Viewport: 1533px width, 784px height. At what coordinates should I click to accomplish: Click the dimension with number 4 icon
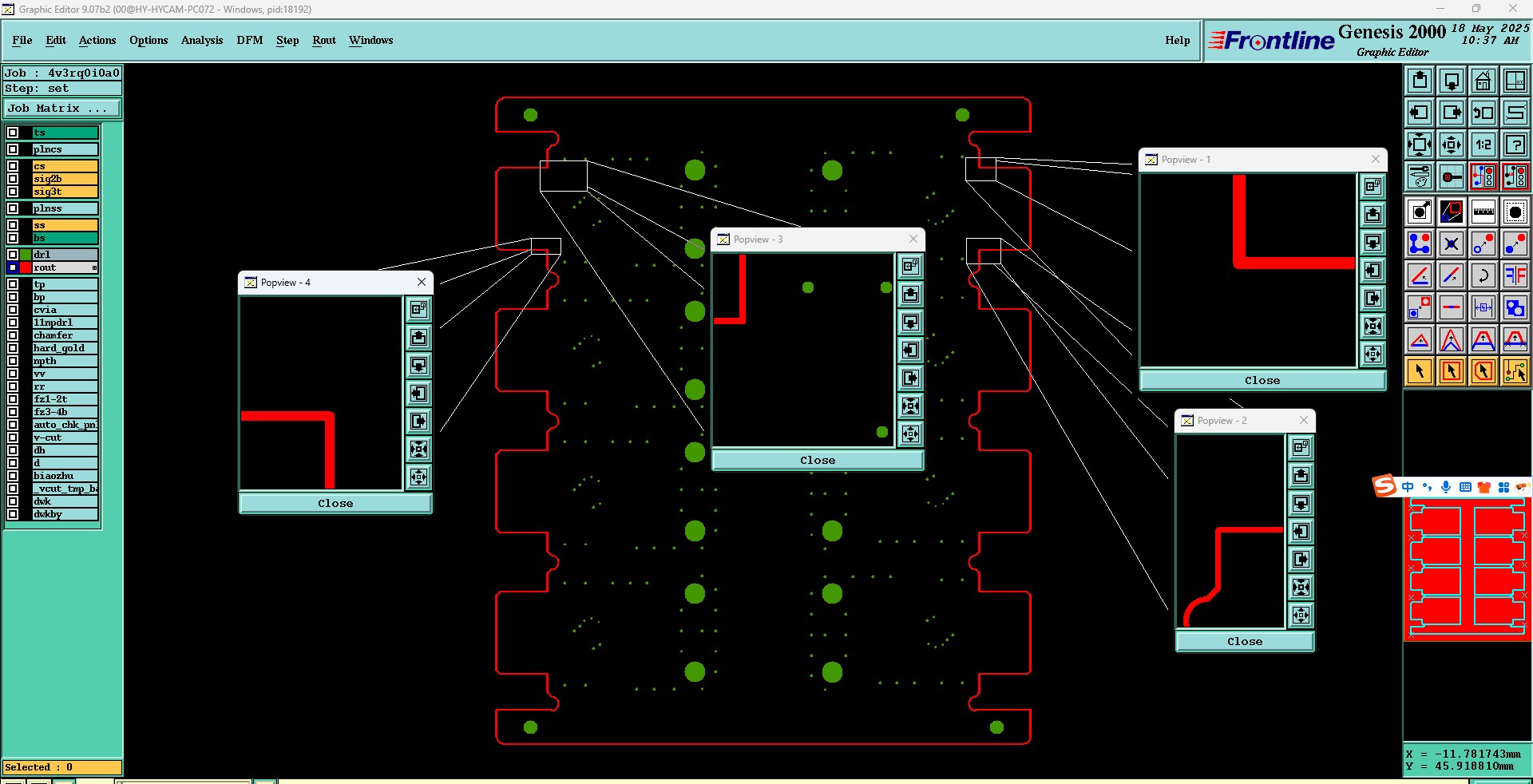1483,307
